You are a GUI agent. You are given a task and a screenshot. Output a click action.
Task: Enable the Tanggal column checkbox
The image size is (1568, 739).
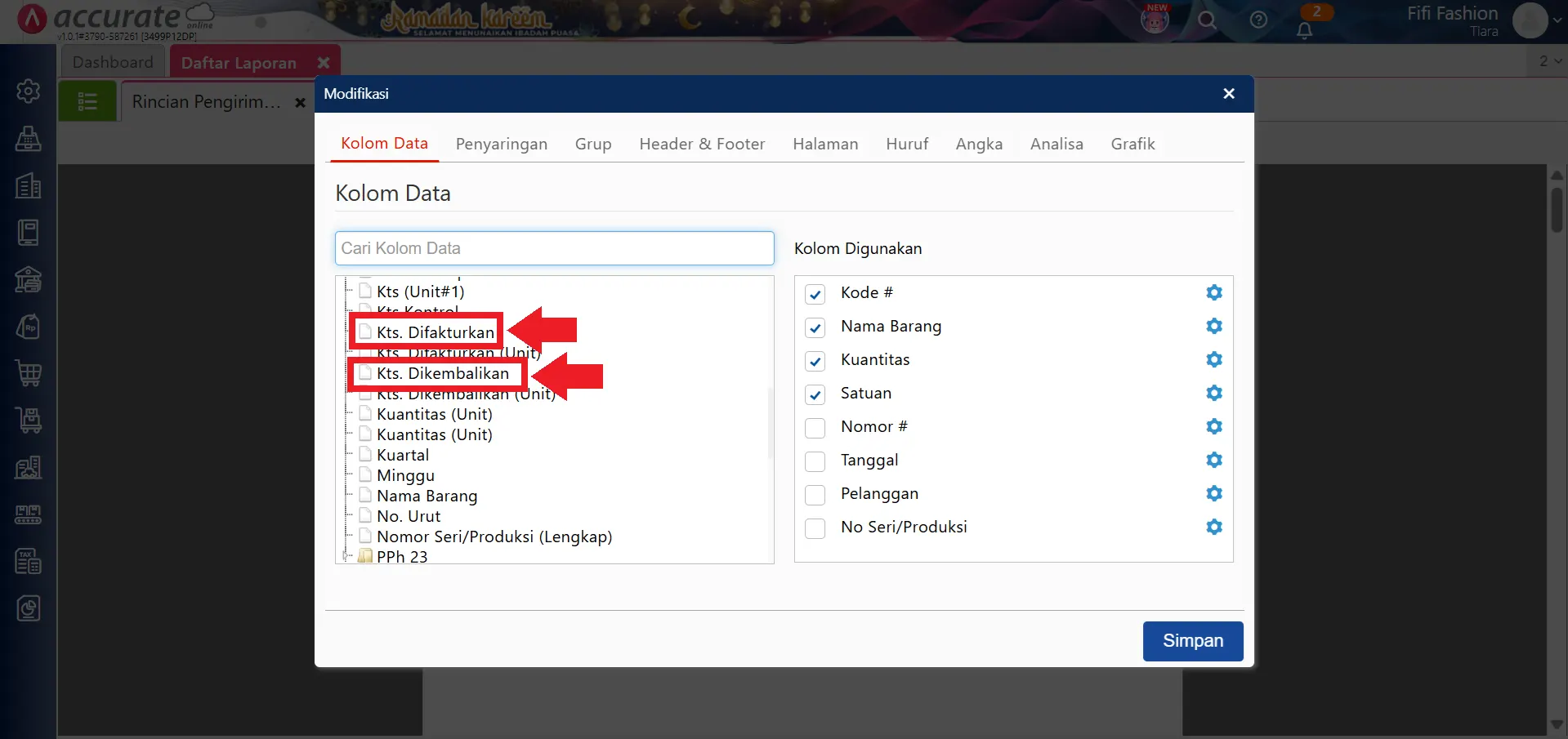815,461
